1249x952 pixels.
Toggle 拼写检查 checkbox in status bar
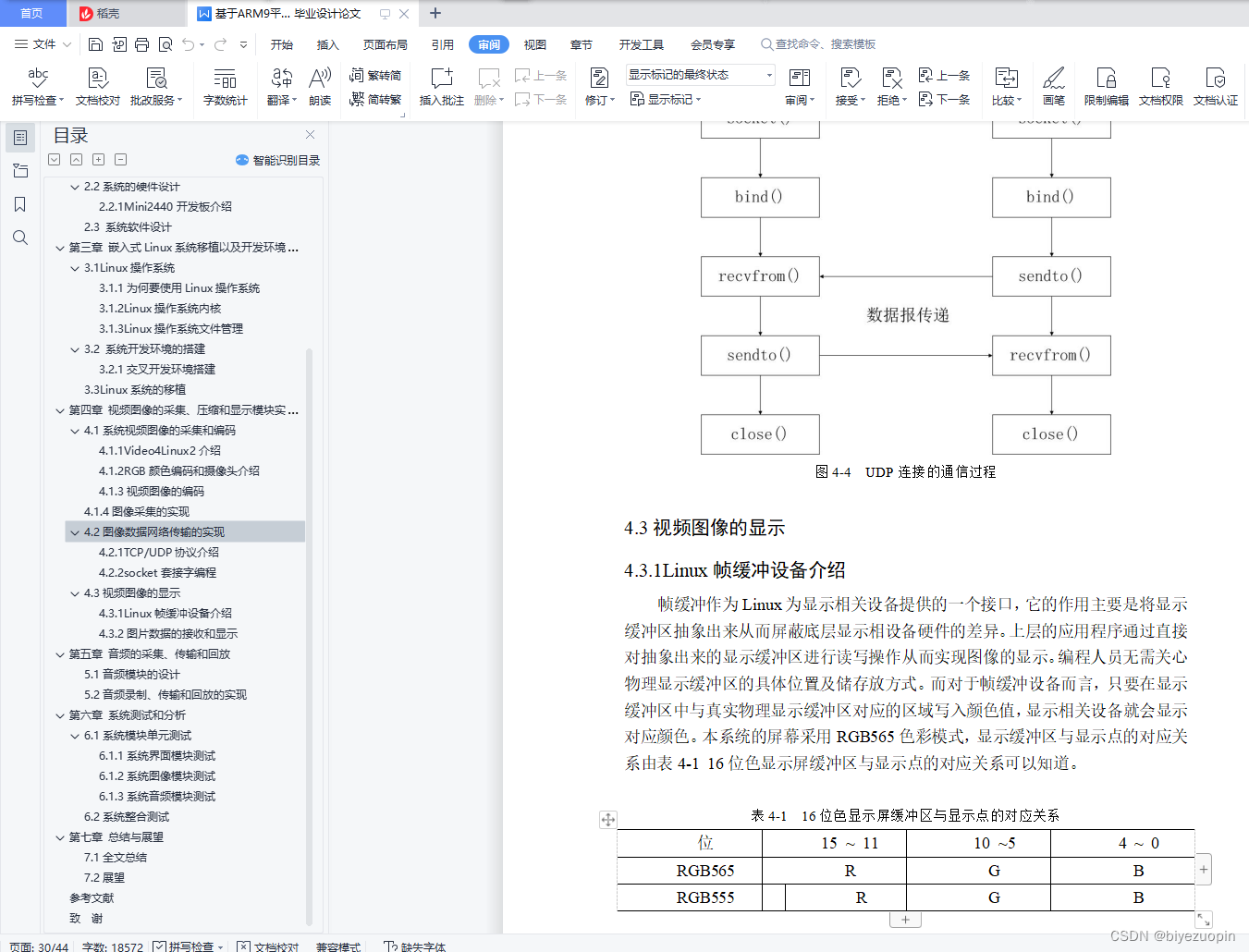point(188,946)
